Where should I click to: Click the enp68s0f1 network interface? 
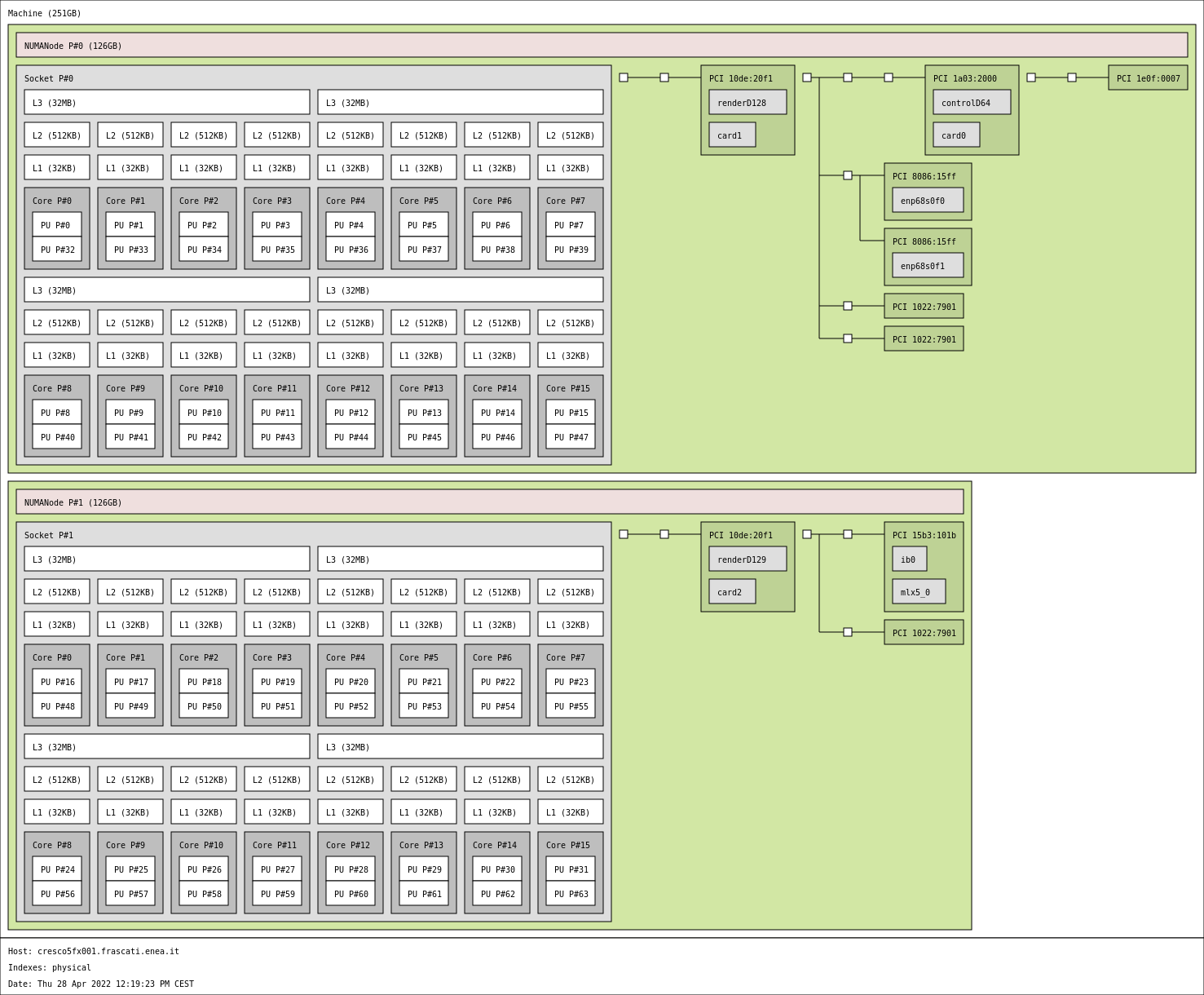(928, 265)
